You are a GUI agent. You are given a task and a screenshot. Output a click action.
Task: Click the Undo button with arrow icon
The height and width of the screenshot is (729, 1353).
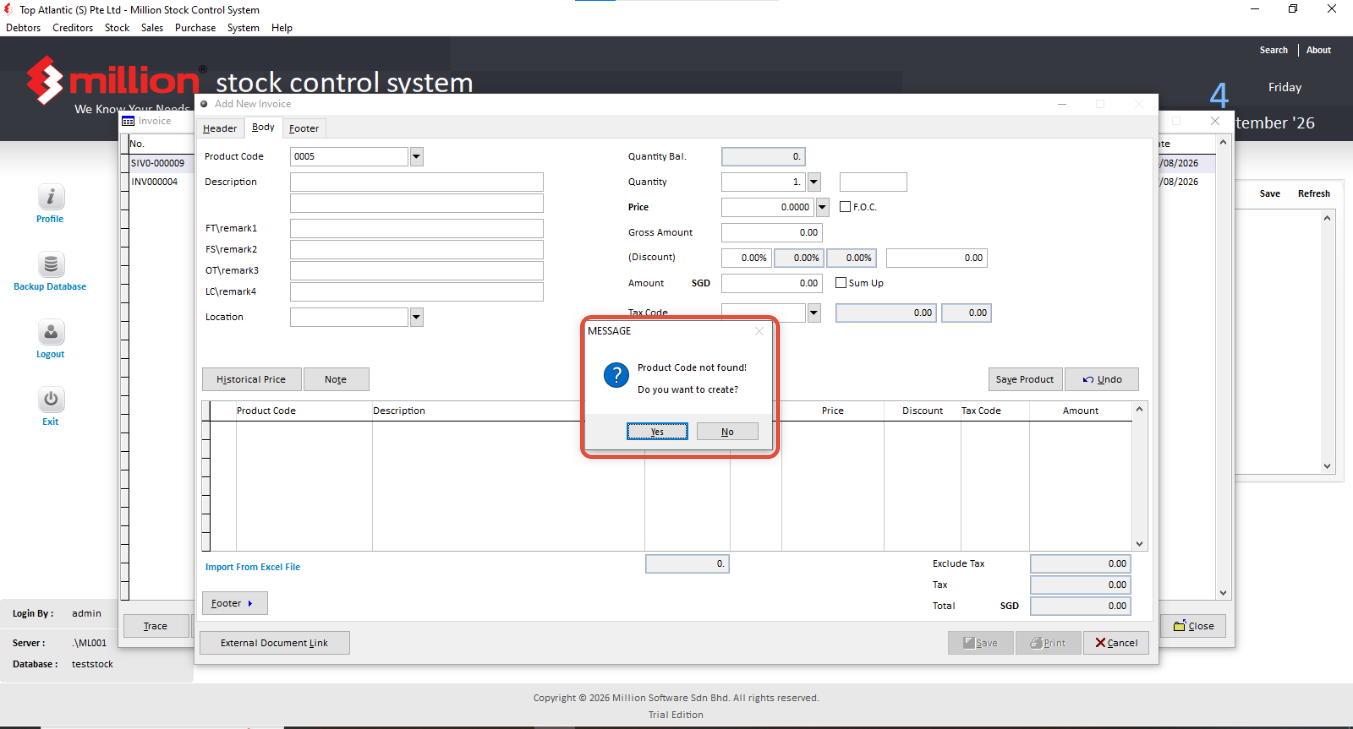1101,379
